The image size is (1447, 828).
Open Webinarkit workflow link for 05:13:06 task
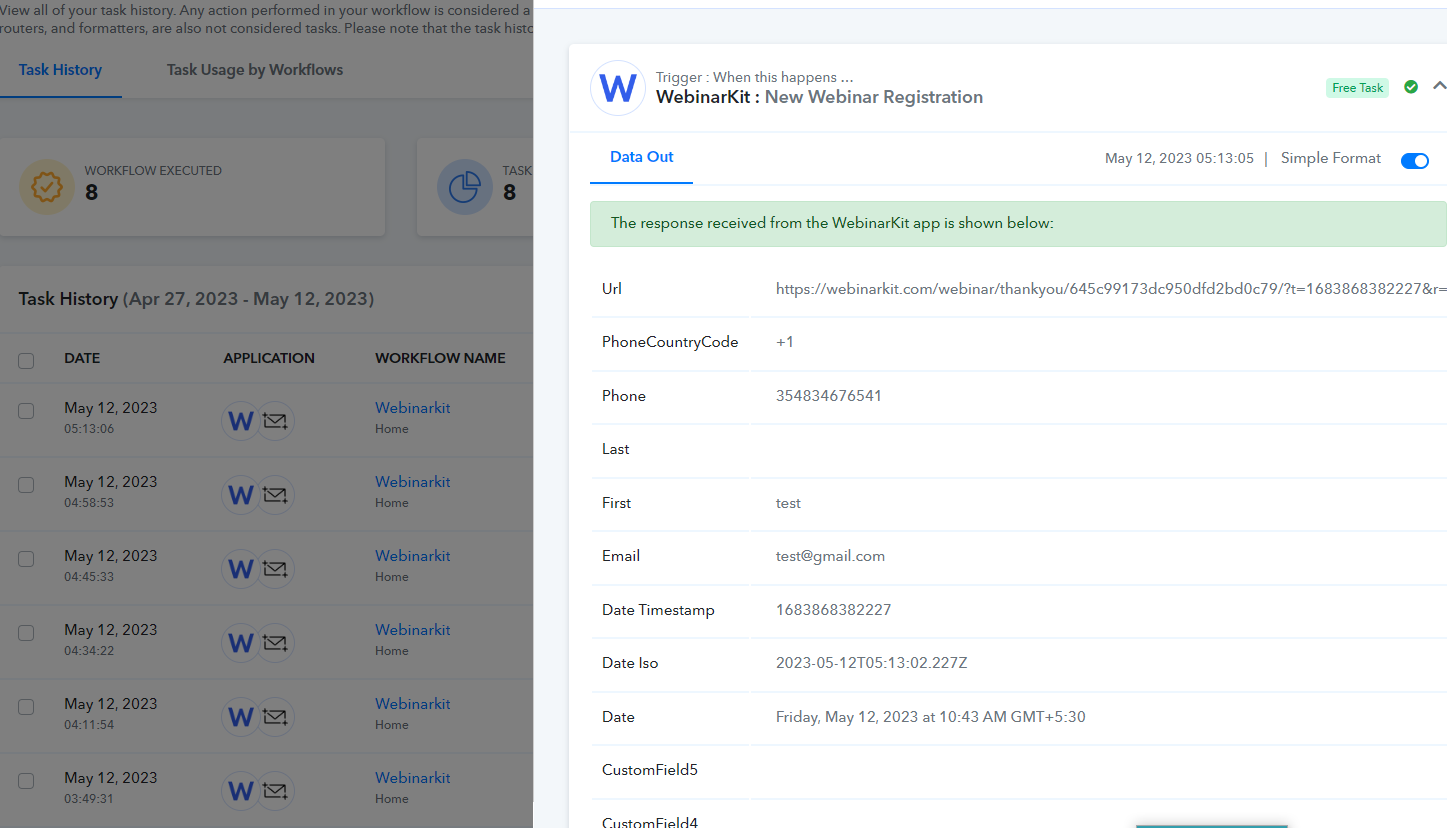click(413, 408)
